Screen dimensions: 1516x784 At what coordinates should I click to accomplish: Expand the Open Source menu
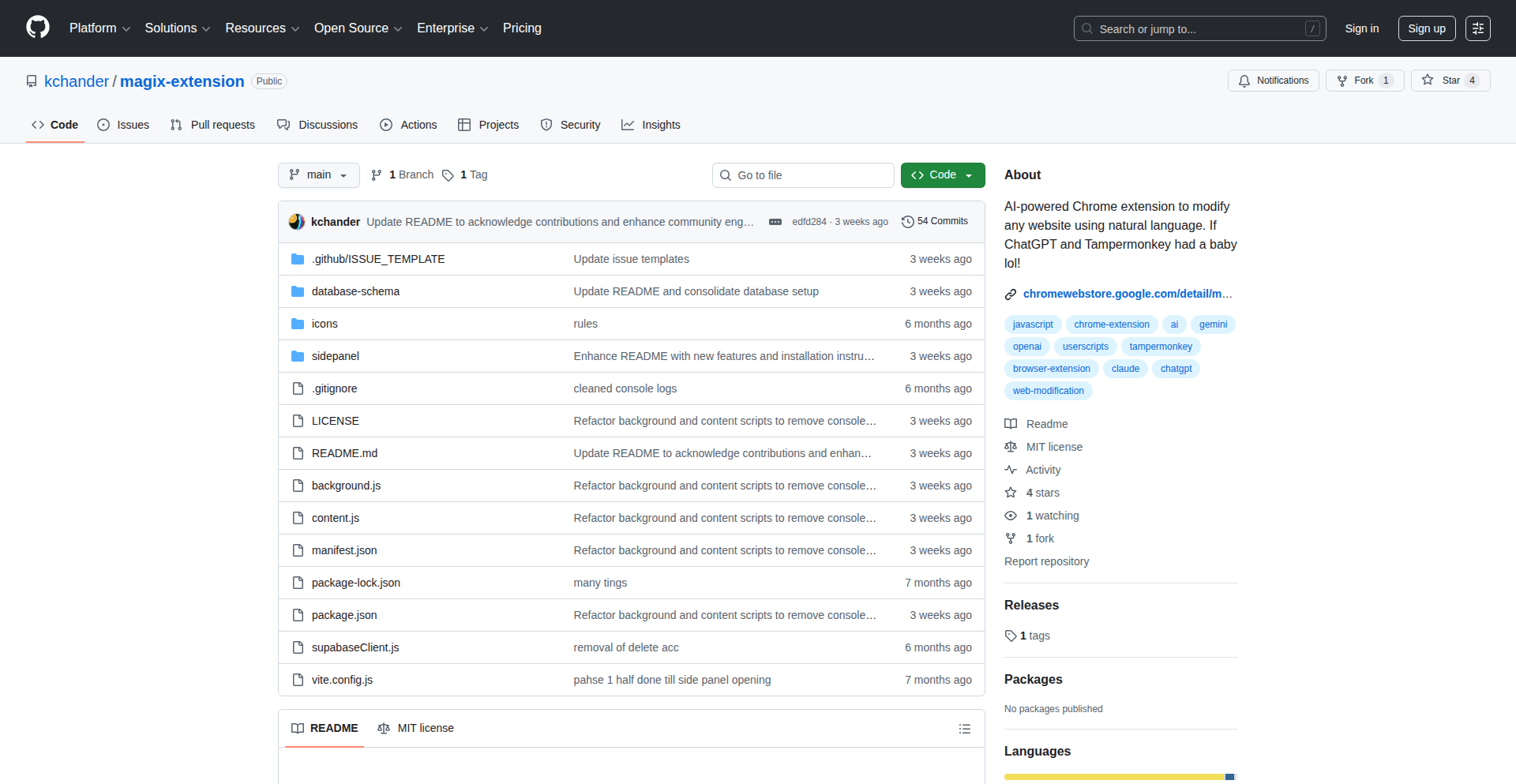[x=358, y=28]
